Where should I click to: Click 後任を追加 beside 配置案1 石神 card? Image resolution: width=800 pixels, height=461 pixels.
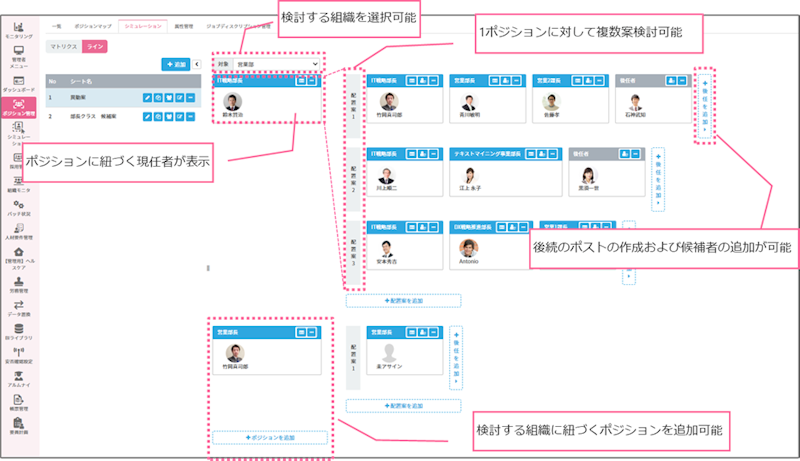tap(705, 106)
